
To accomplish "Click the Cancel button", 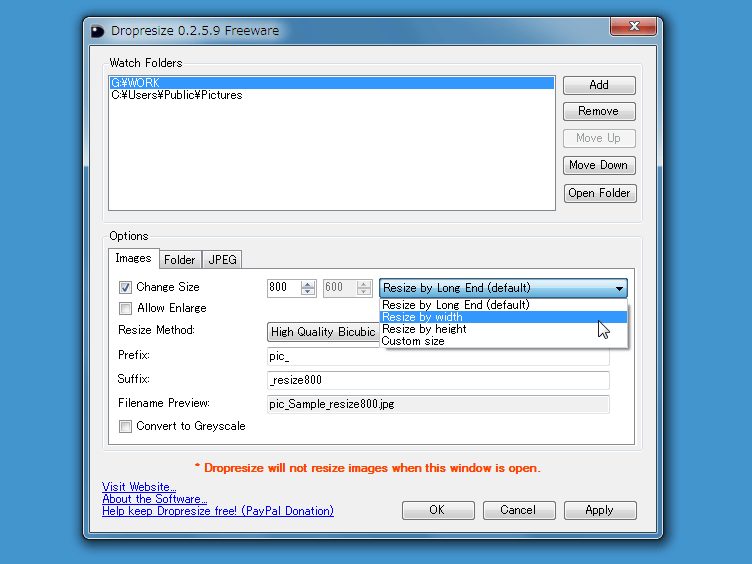I will coord(519,510).
